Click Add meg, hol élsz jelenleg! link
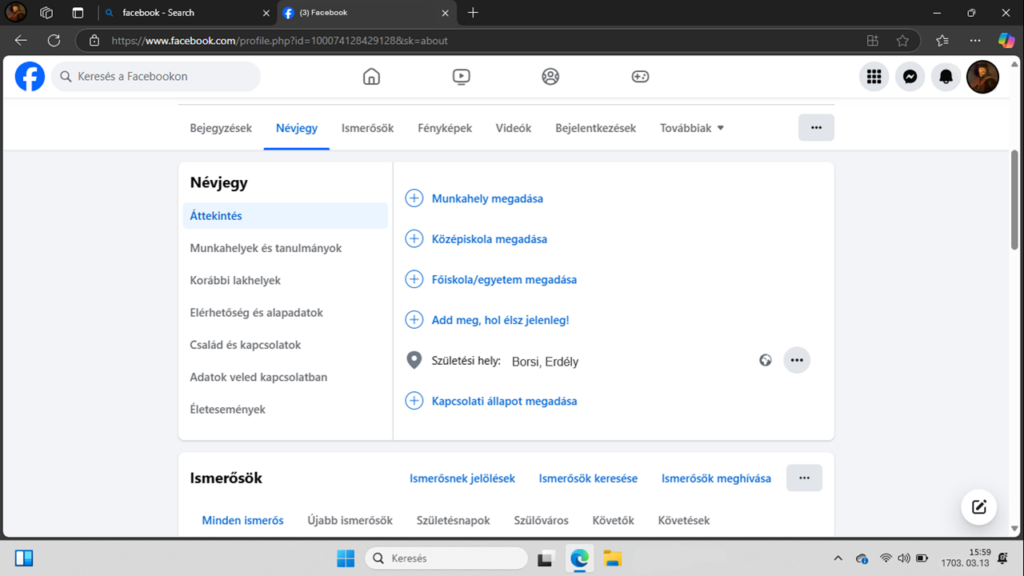This screenshot has height=576, width=1024. pyautogui.click(x=500, y=320)
